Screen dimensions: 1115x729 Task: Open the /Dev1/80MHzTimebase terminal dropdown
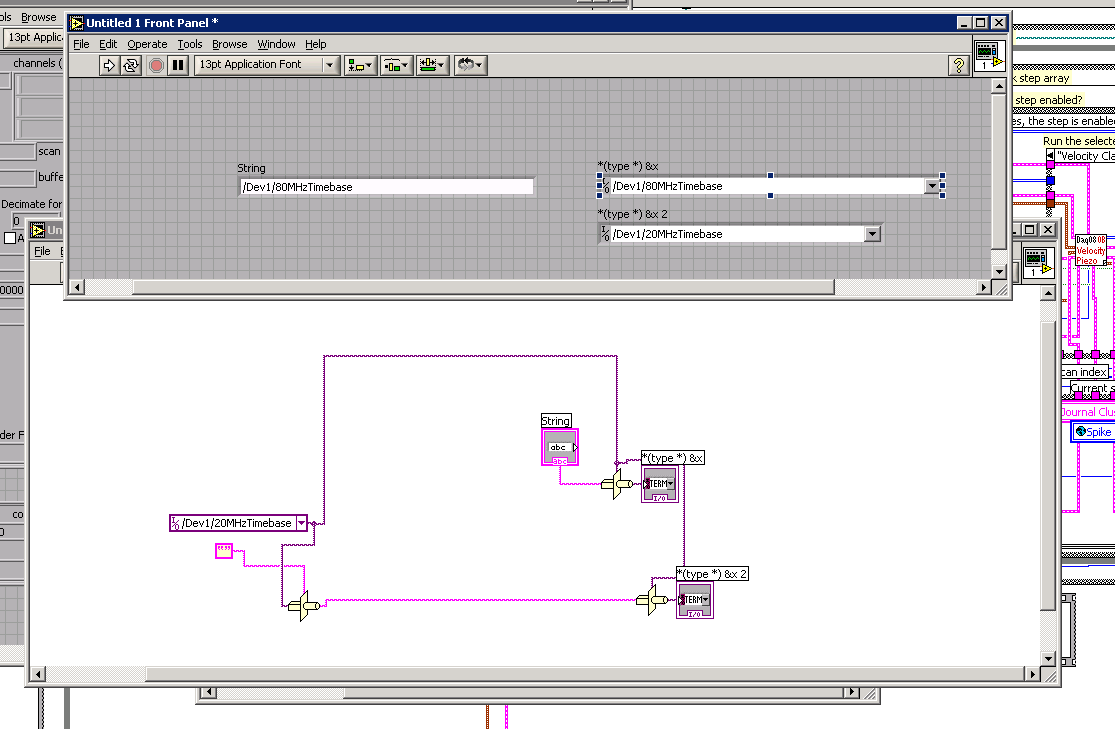click(x=934, y=186)
